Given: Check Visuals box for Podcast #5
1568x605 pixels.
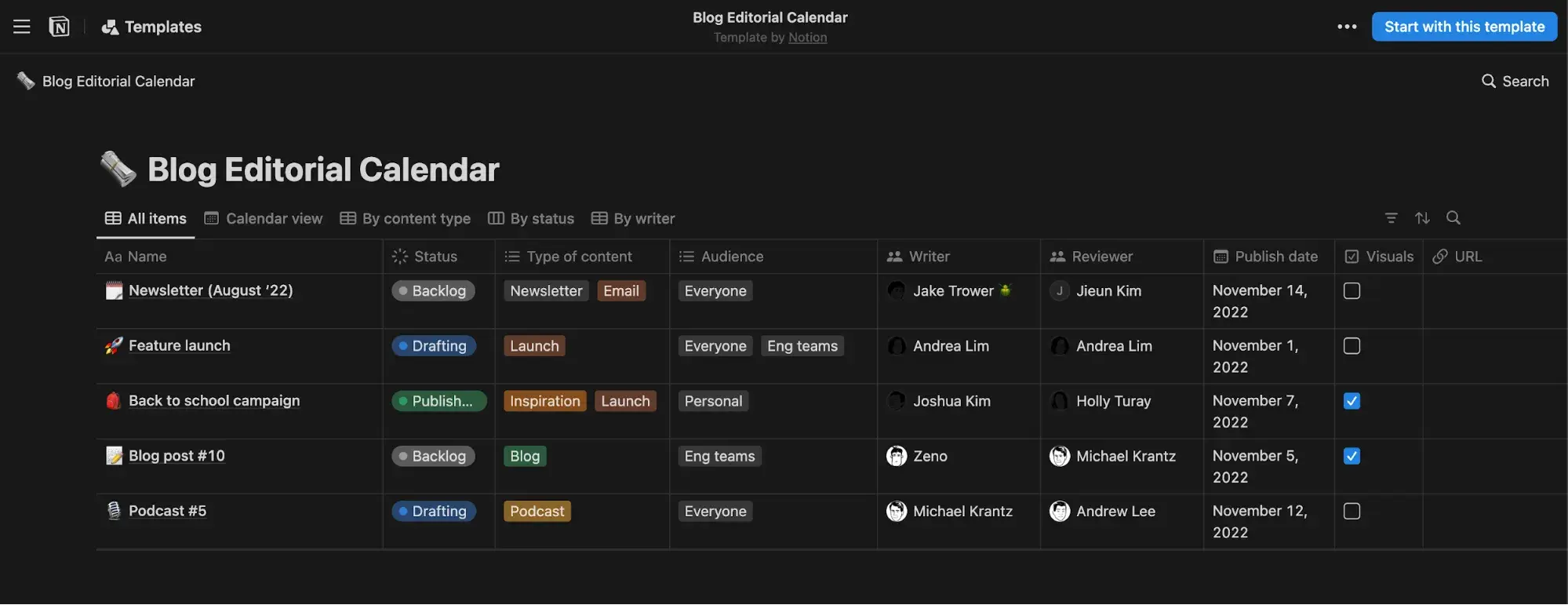Looking at the screenshot, I should click(x=1352, y=511).
